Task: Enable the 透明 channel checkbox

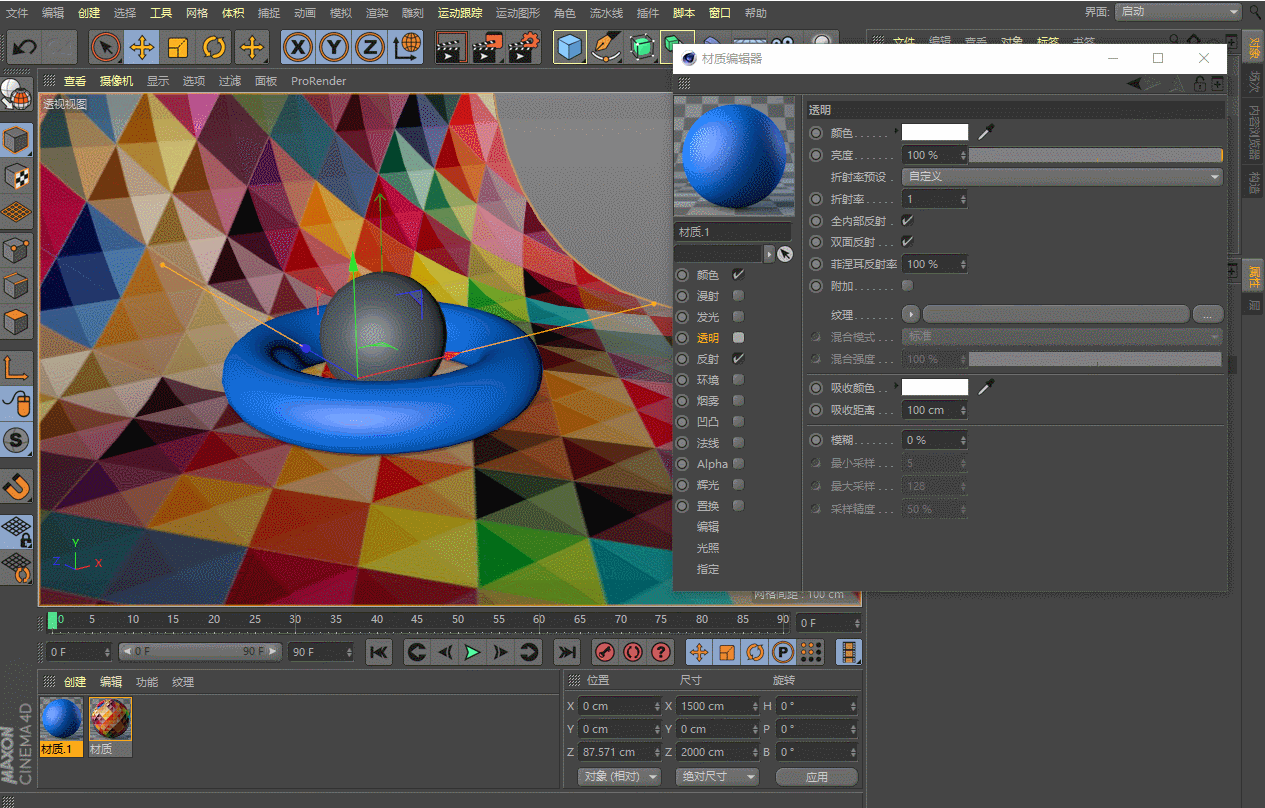Action: [738, 338]
